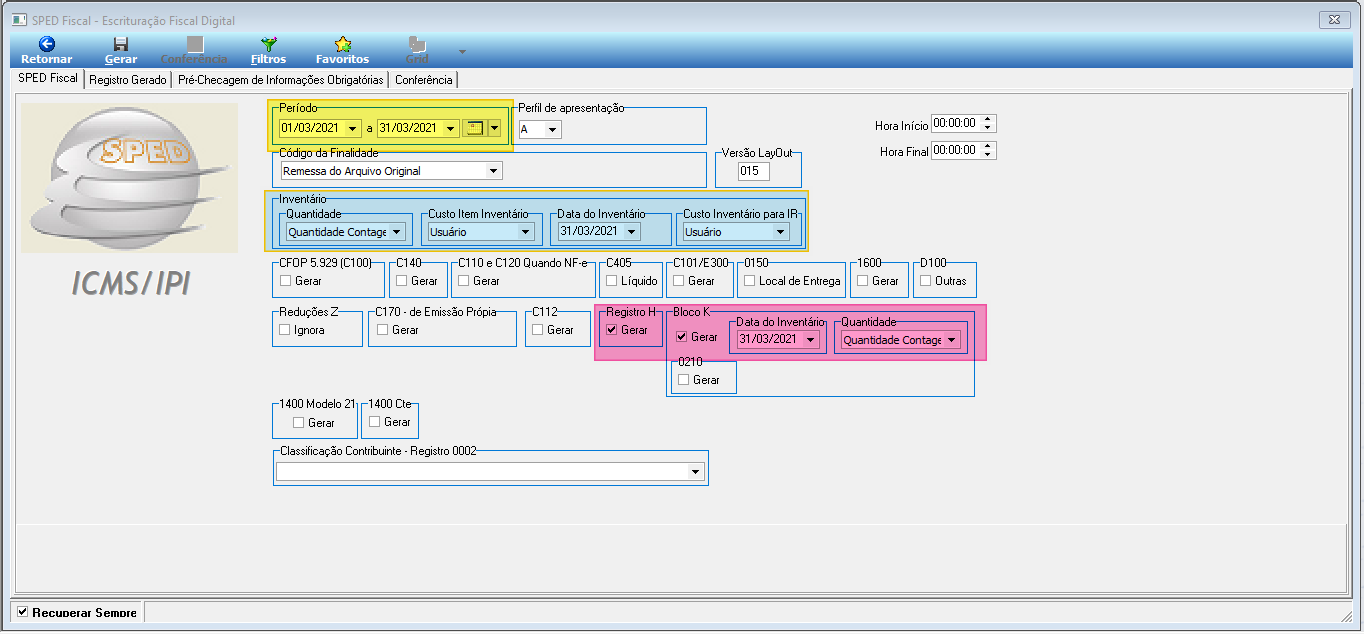Open Favoritos star icon
The image size is (1364, 634).
(x=343, y=44)
